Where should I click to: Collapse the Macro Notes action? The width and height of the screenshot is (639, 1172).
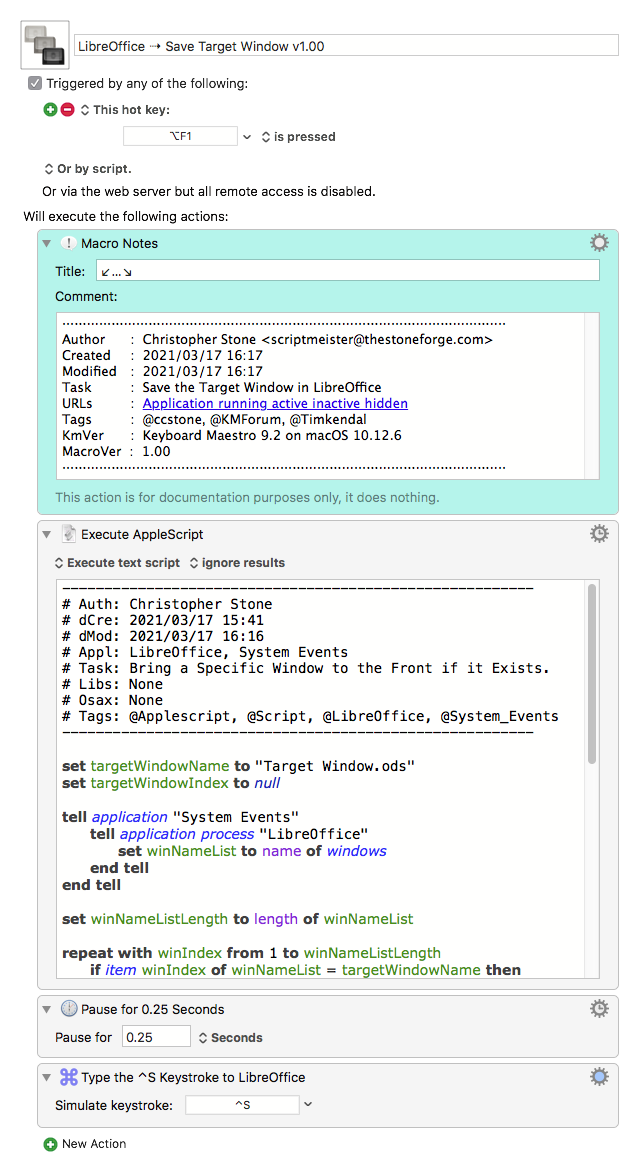click(47, 244)
